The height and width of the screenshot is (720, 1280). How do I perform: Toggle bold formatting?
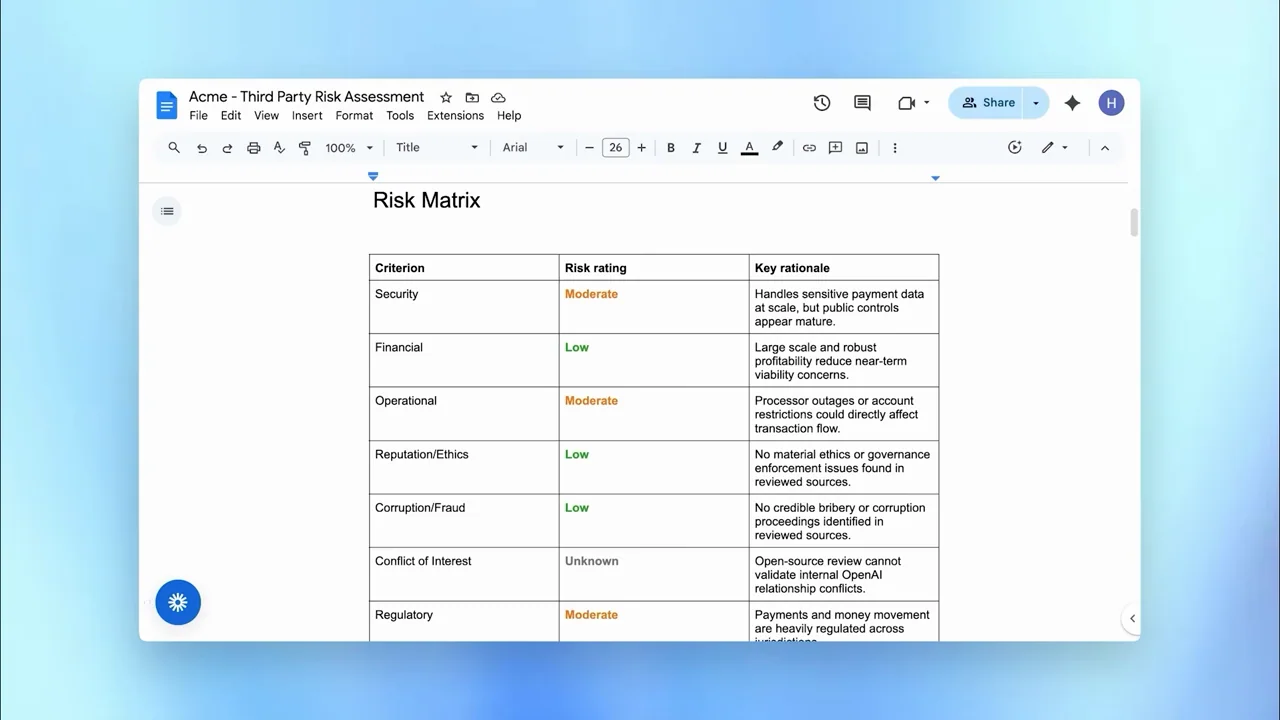pyautogui.click(x=670, y=148)
